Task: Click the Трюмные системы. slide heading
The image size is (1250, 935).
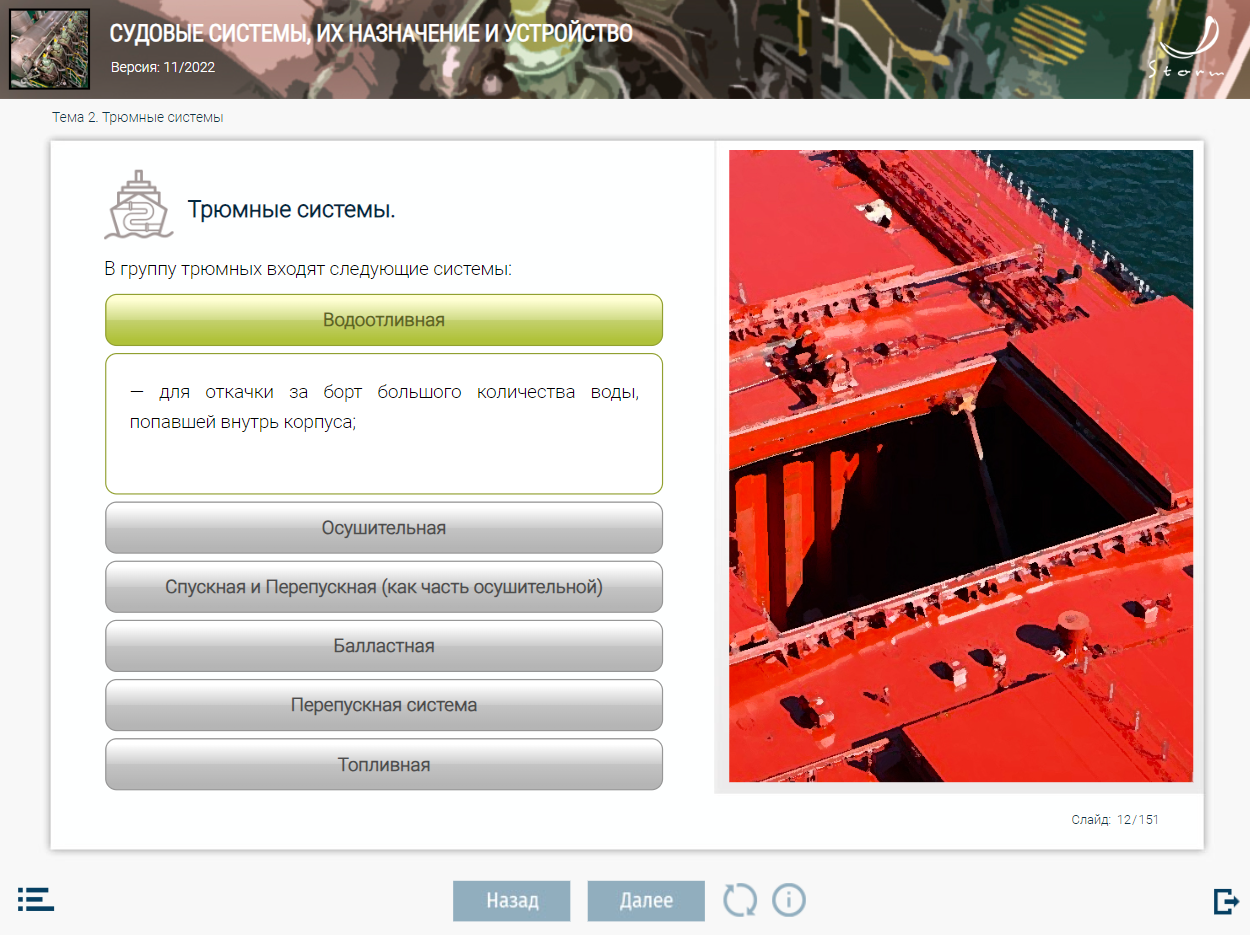Action: (292, 210)
